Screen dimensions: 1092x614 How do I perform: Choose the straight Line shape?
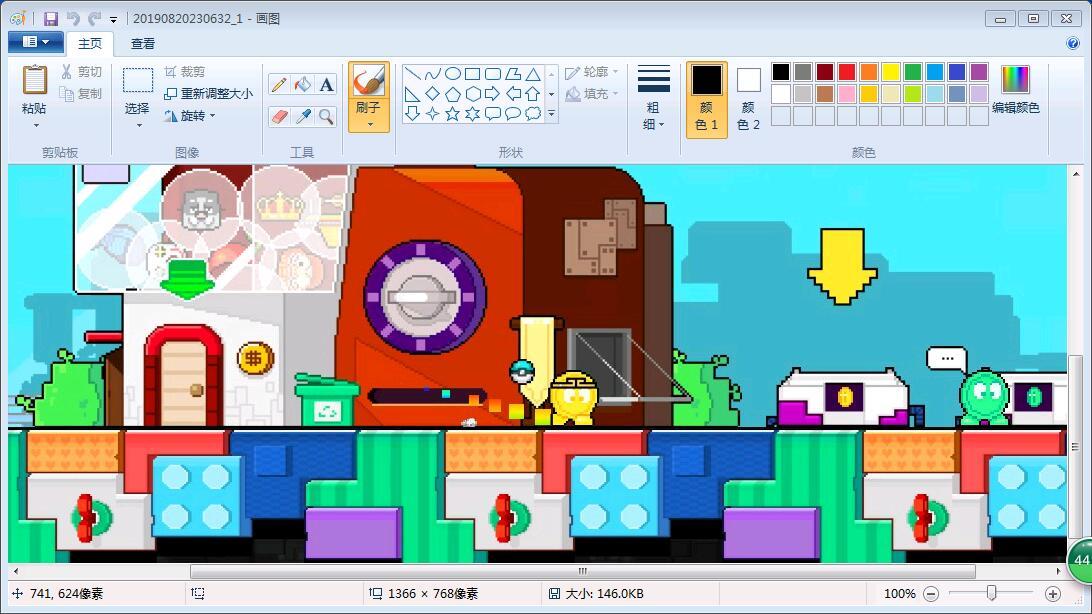pyautogui.click(x=412, y=74)
